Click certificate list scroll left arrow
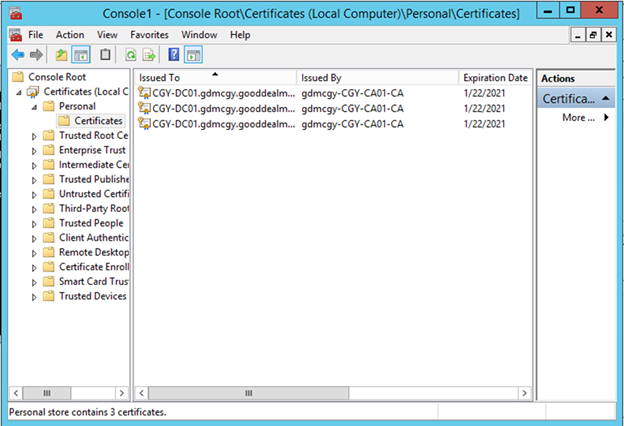 coord(141,393)
